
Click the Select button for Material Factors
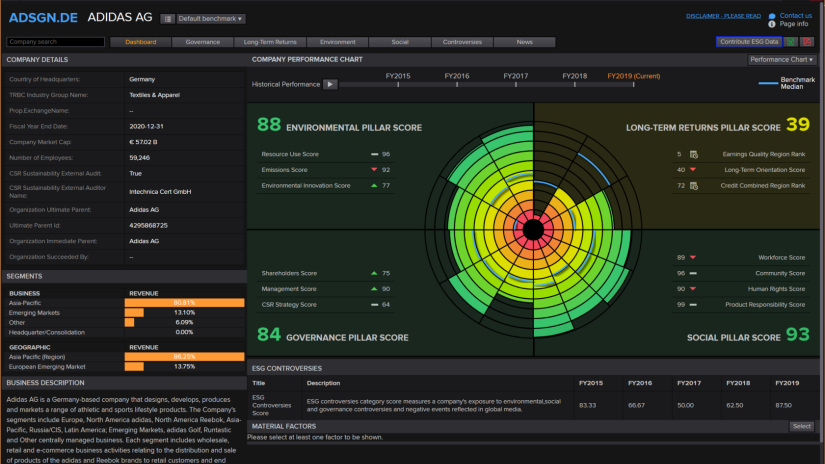pos(801,427)
